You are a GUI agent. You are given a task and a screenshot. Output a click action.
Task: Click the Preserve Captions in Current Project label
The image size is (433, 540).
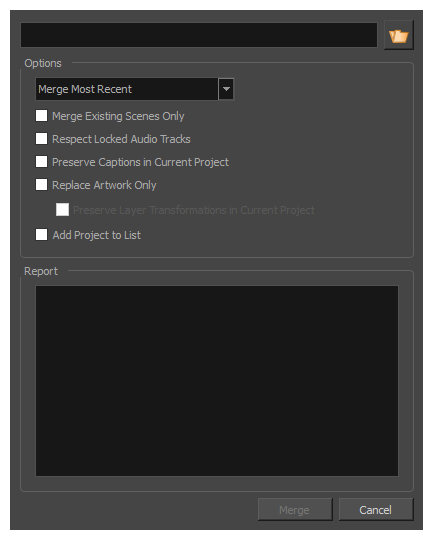(140, 162)
